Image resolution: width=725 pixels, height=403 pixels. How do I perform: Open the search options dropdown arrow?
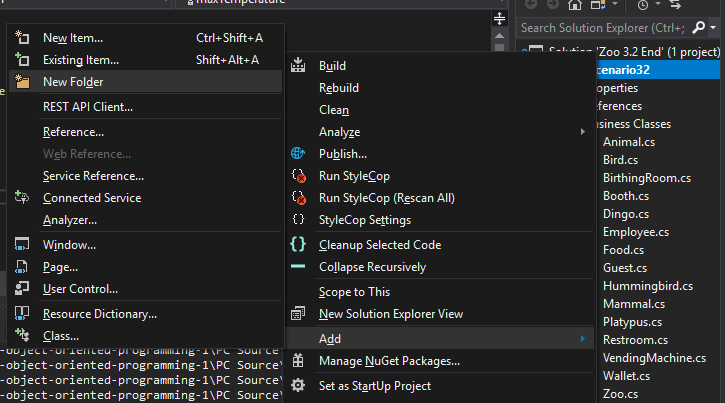pos(713,28)
